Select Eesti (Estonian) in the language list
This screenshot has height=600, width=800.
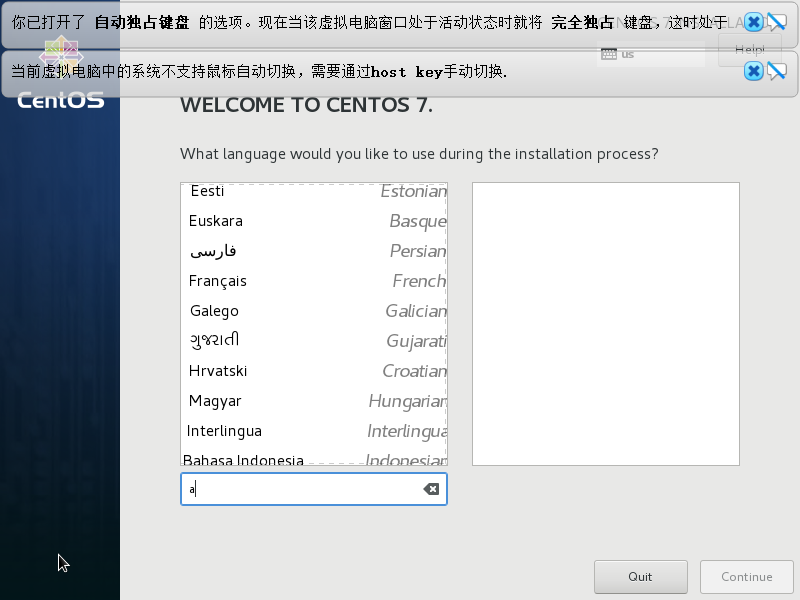point(314,191)
